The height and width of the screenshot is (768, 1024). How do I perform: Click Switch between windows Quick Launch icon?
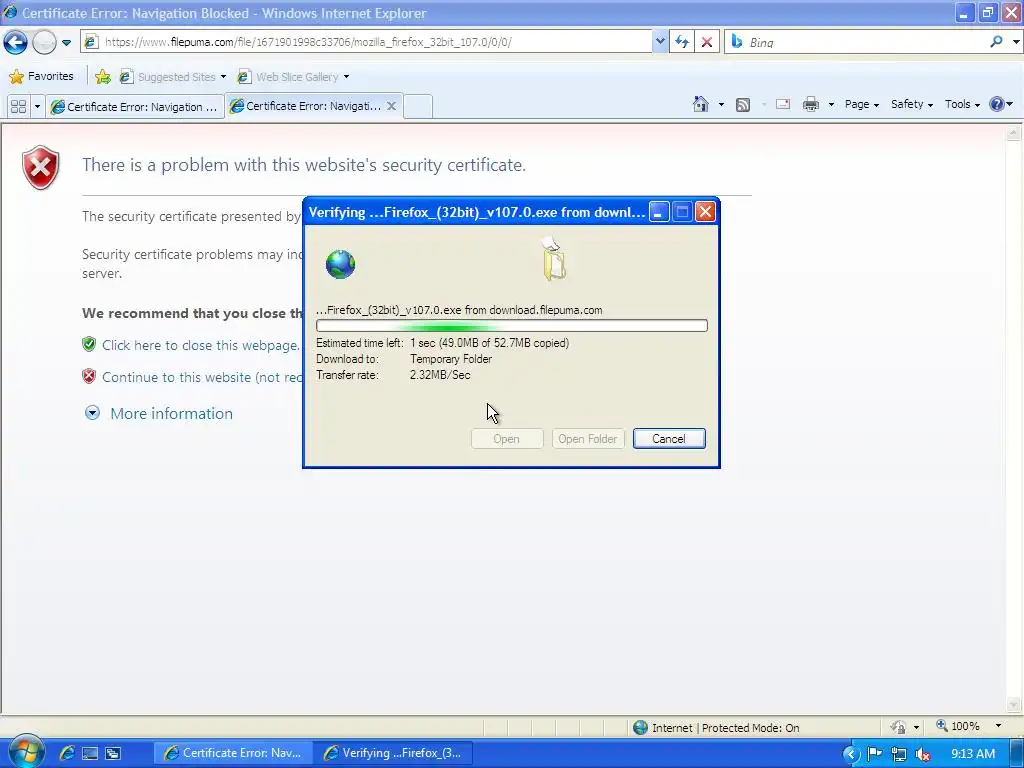pos(113,753)
